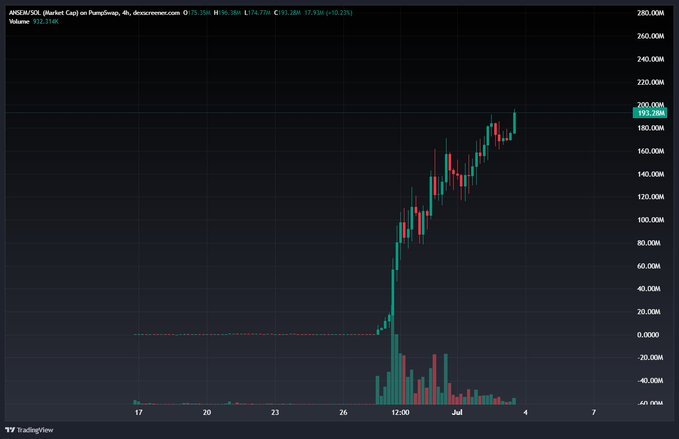
Task: Click the 100.00M price axis label
Action: point(650,220)
